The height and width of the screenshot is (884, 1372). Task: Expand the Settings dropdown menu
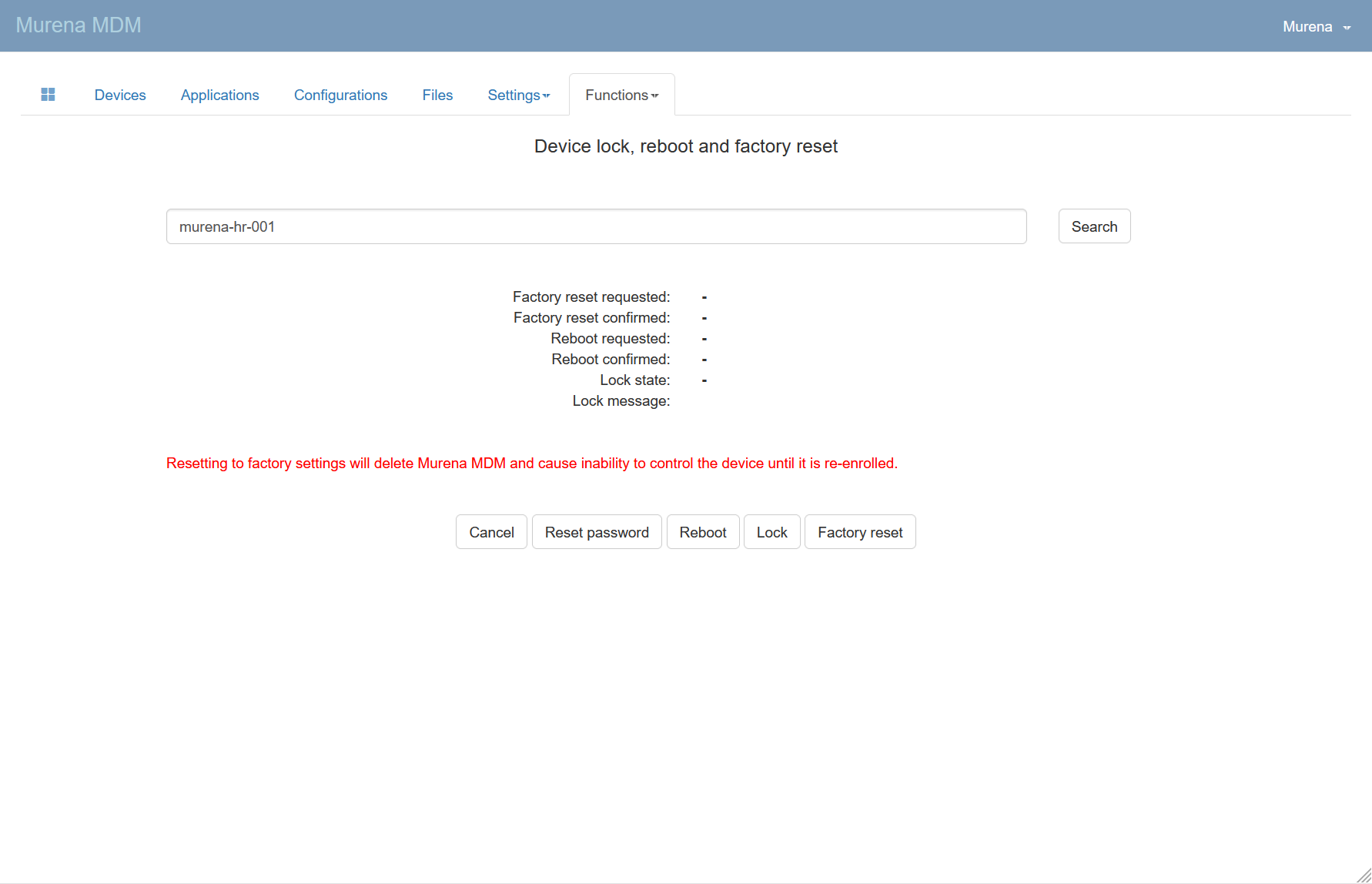[x=518, y=95]
